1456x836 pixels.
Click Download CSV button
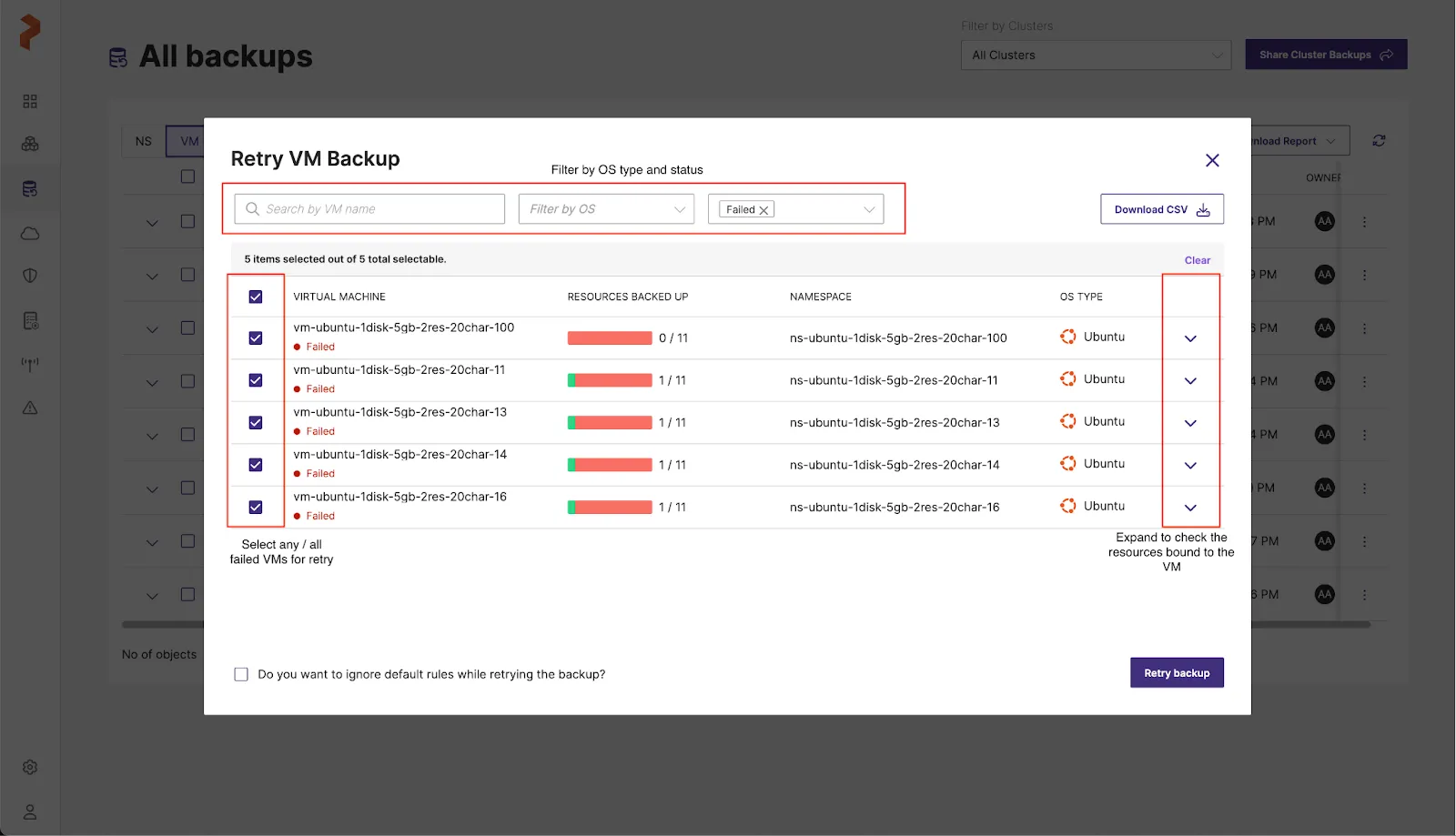(1161, 209)
